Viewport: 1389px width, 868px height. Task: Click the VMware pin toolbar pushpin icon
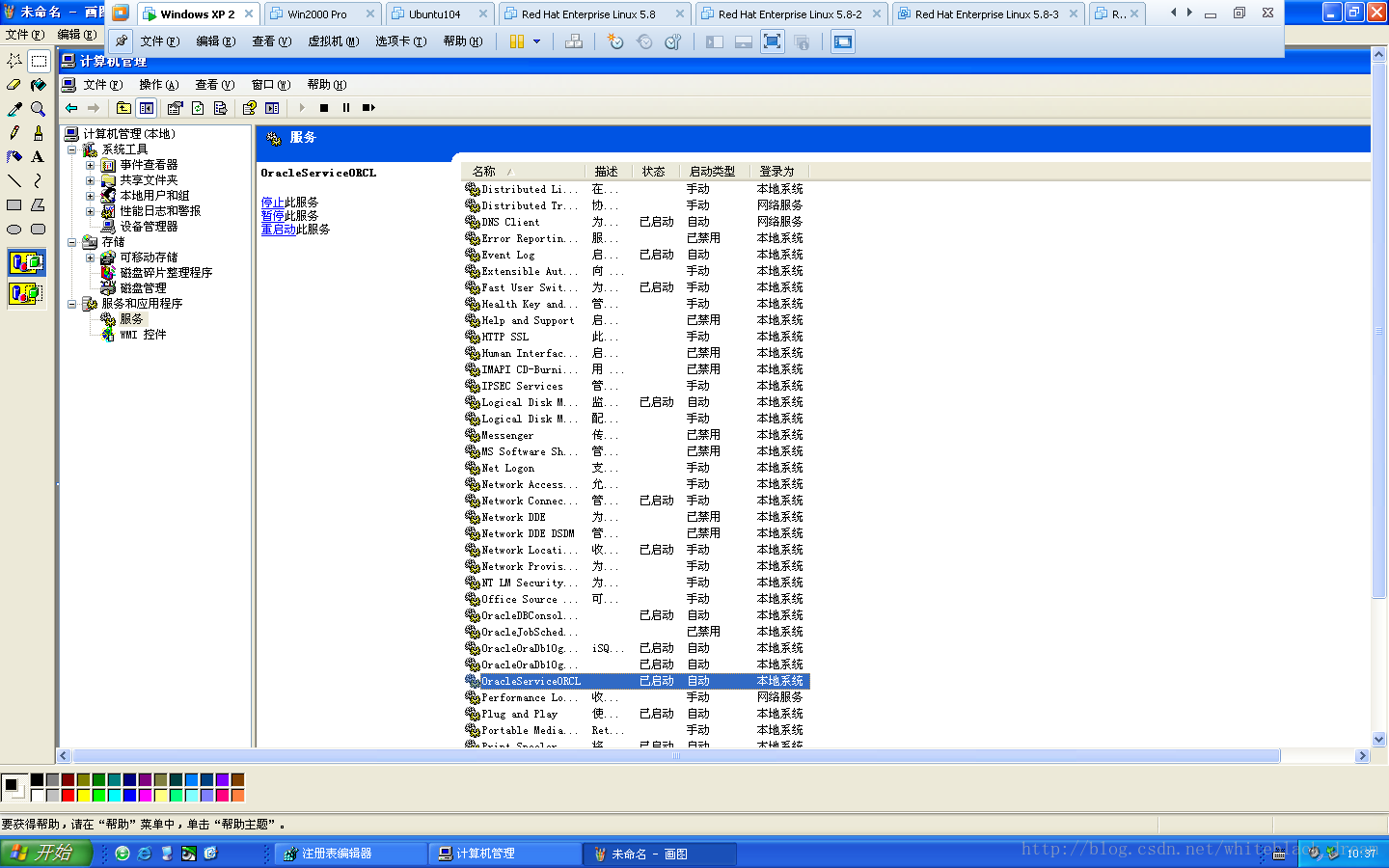coord(121,41)
